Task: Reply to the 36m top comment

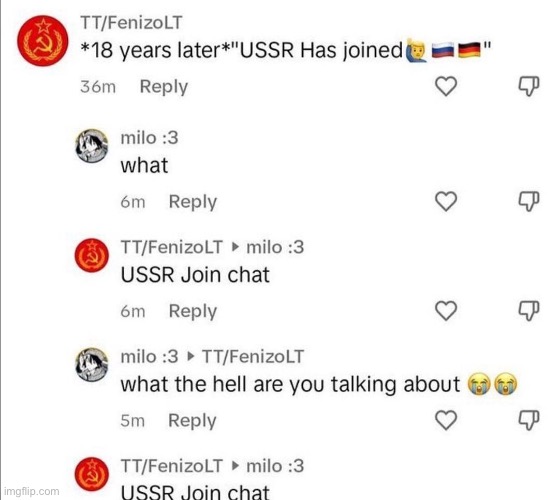Action: point(164,87)
